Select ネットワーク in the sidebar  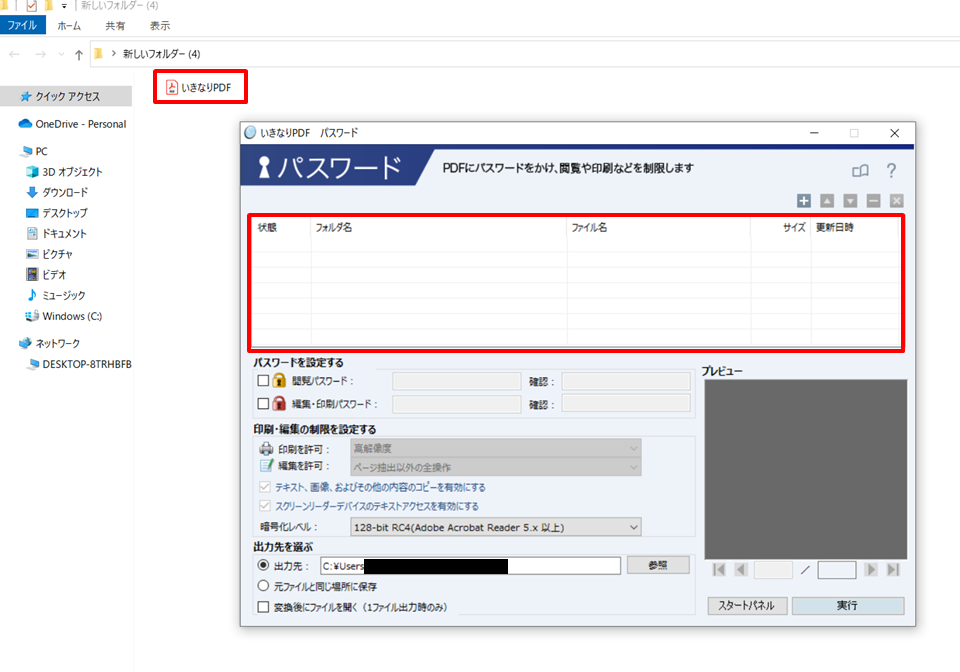tap(50, 343)
